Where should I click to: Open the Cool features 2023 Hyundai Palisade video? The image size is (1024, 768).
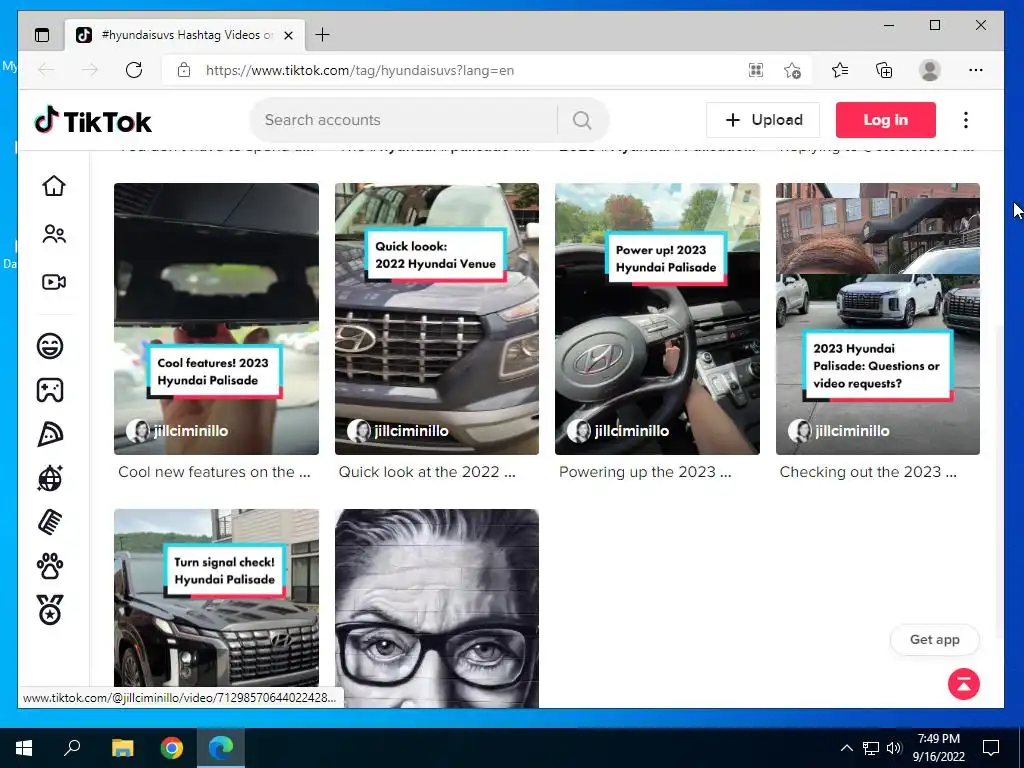216,319
